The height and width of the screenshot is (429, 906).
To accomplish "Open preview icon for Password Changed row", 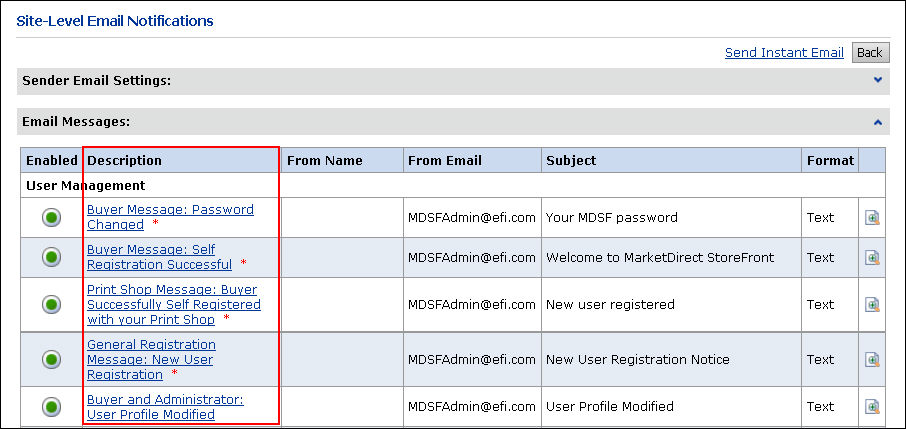I will tap(872, 218).
